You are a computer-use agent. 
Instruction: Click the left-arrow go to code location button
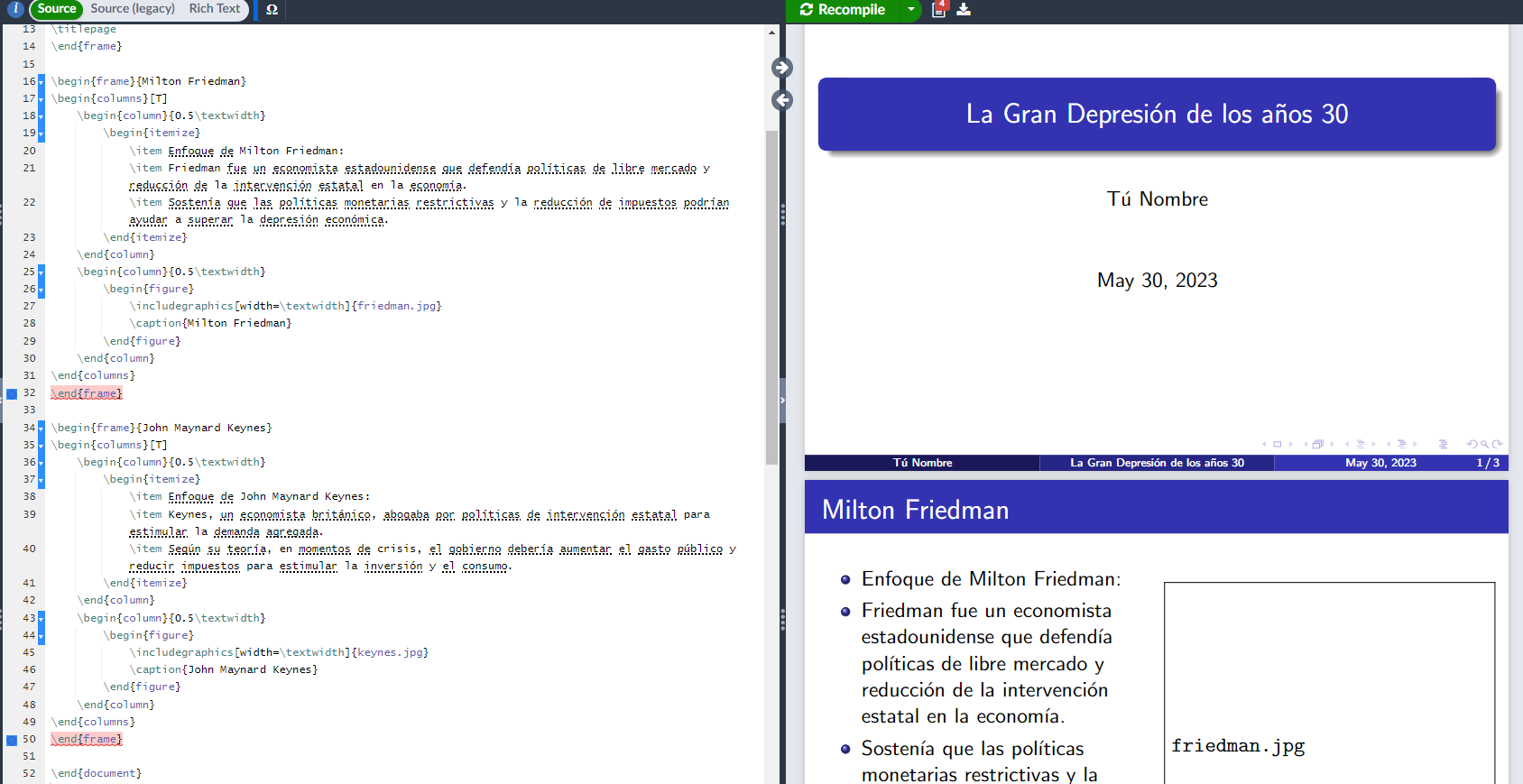(x=782, y=100)
